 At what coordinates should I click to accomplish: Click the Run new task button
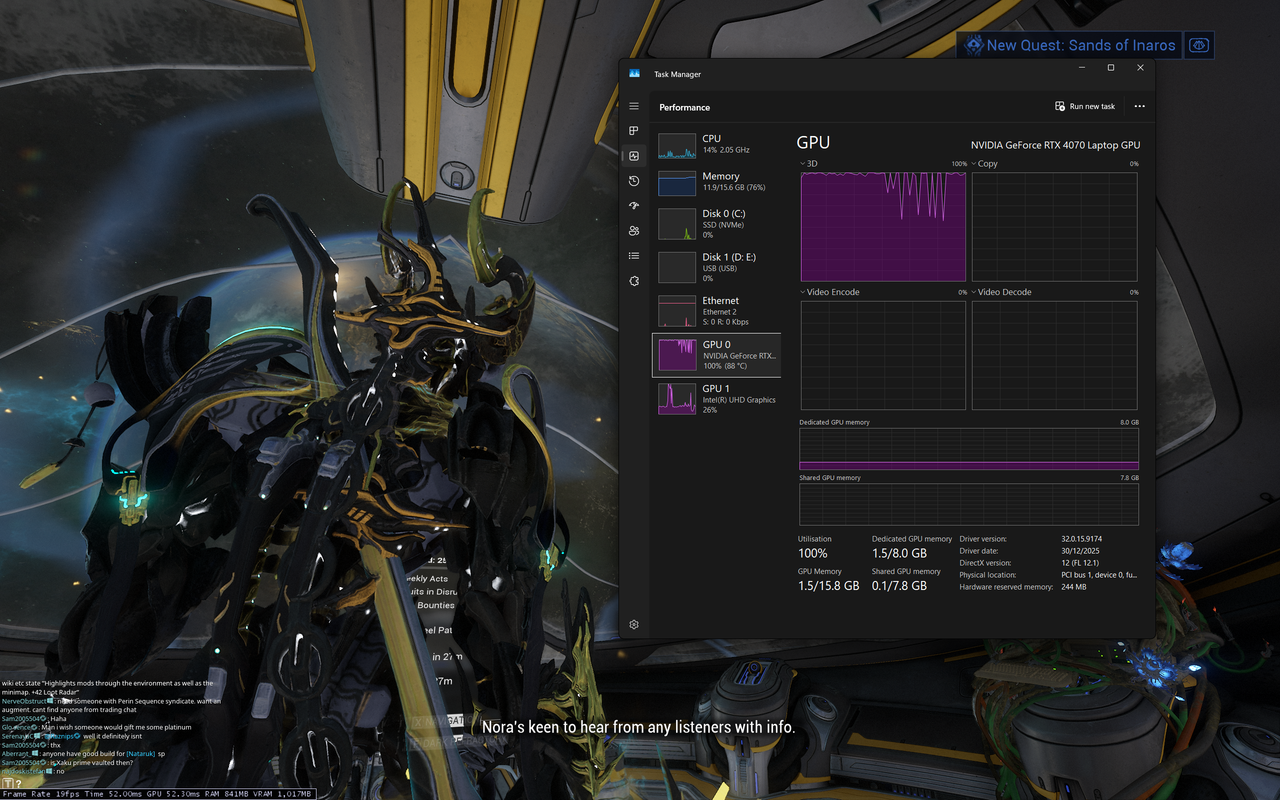click(x=1085, y=106)
